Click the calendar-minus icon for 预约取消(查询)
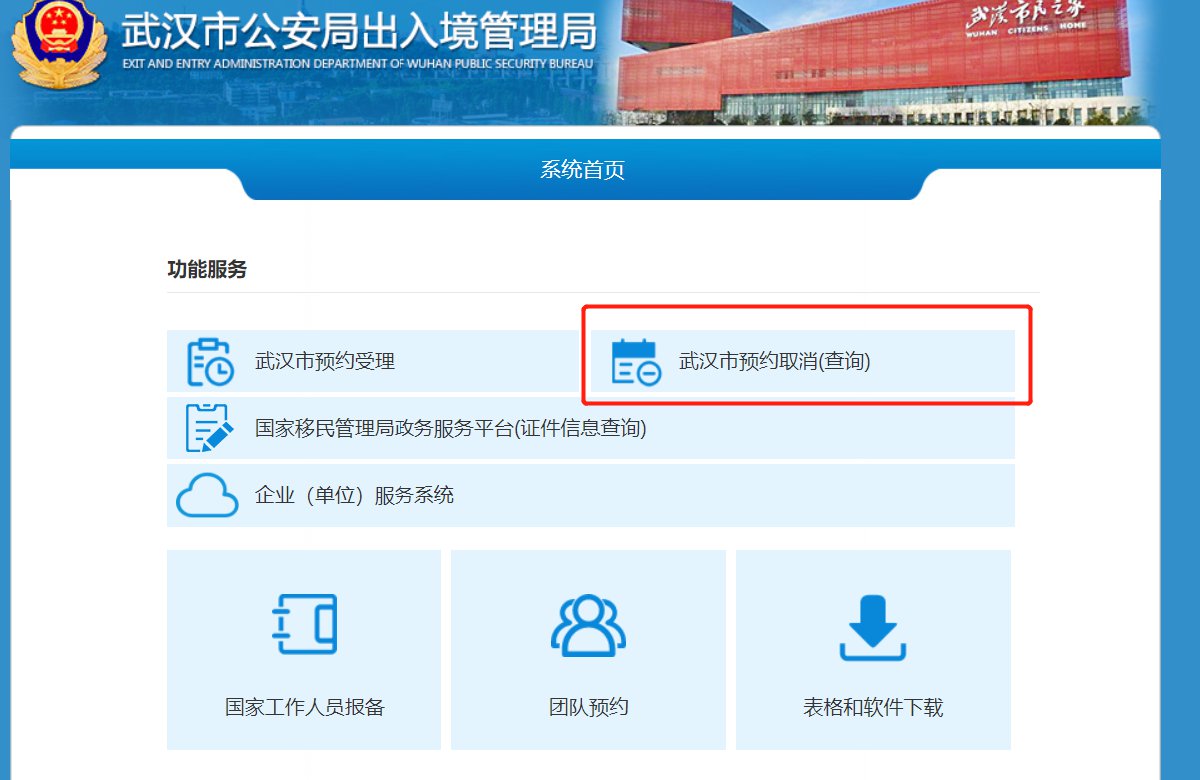This screenshot has width=1200, height=780. 636,362
